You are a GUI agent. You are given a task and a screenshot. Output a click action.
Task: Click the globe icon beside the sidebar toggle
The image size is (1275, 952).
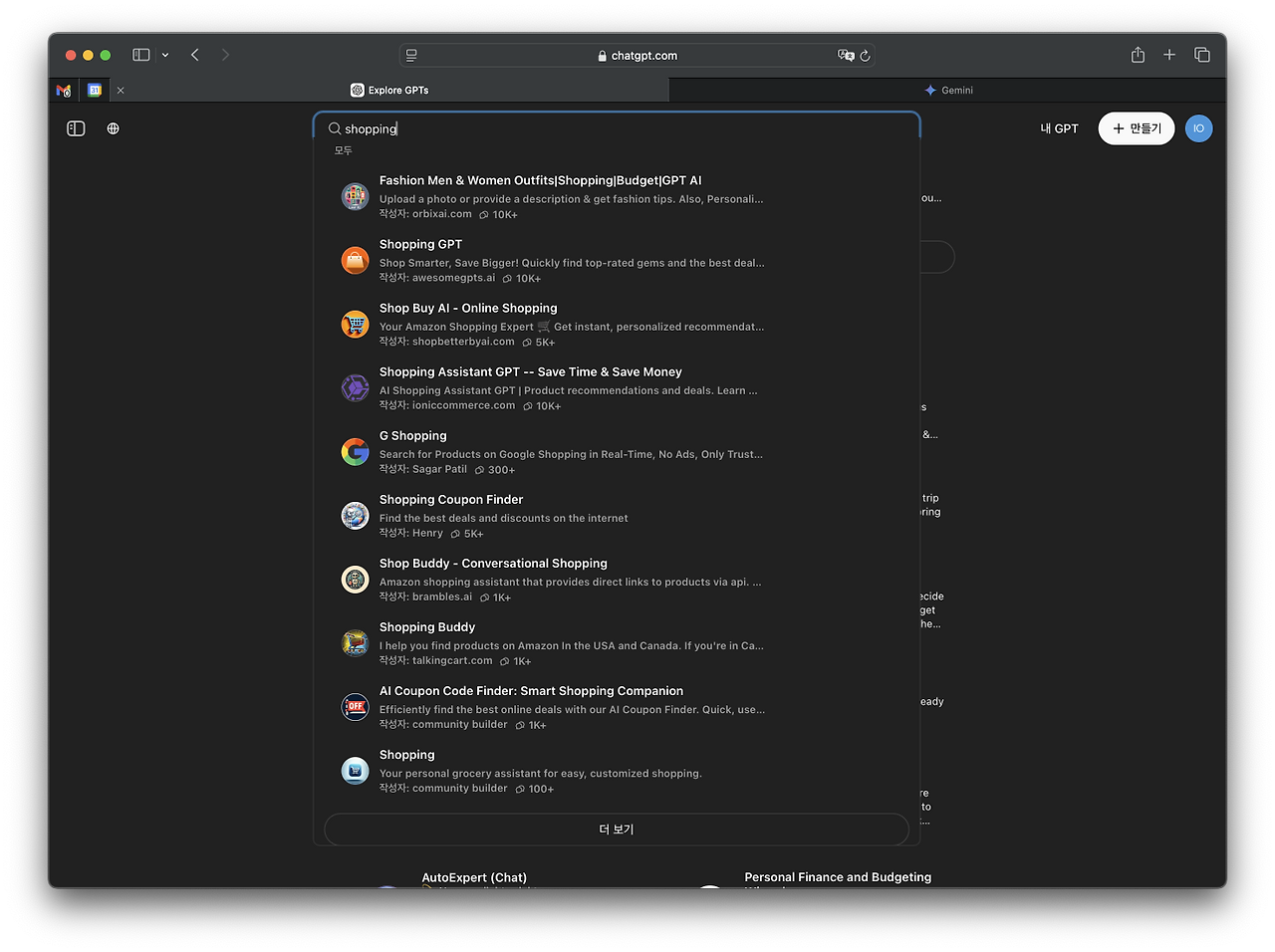(114, 128)
